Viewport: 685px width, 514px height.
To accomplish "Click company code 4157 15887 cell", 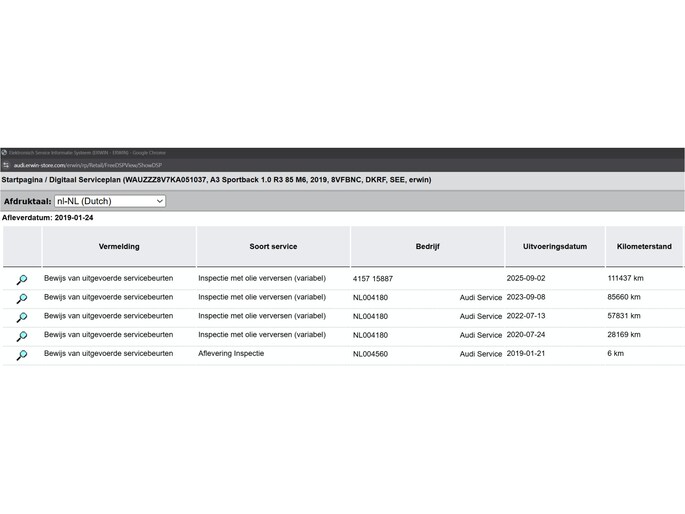I will (373, 279).
